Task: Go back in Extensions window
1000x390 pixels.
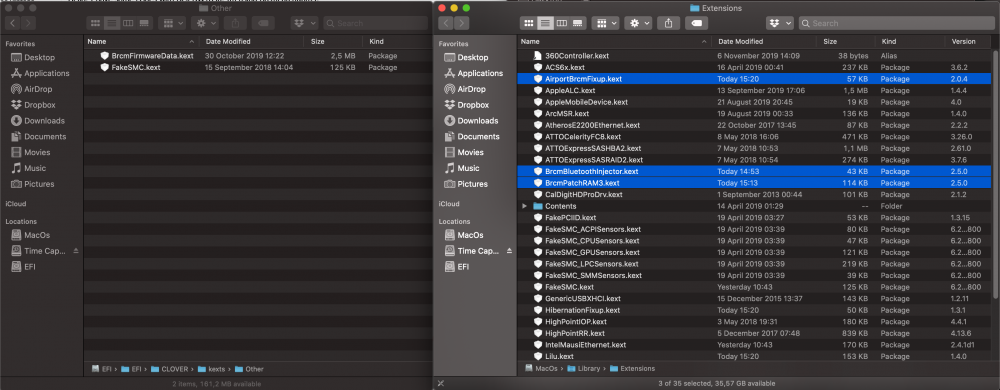Action: pos(446,23)
